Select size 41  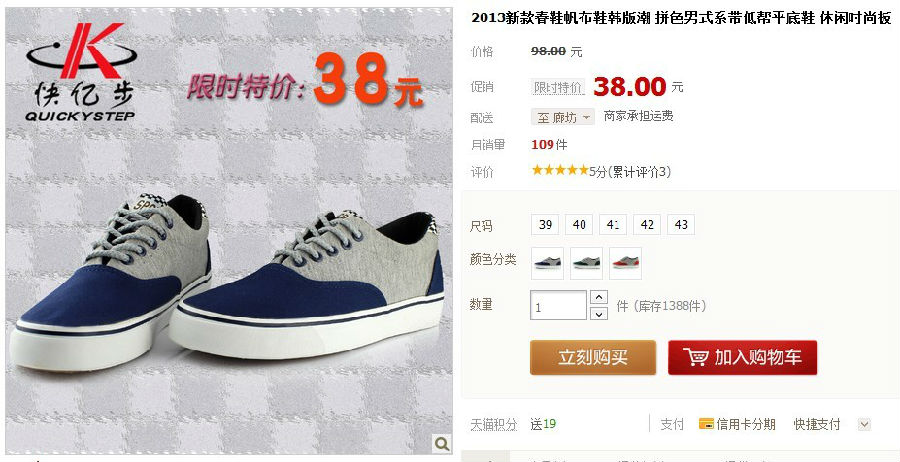pos(613,225)
